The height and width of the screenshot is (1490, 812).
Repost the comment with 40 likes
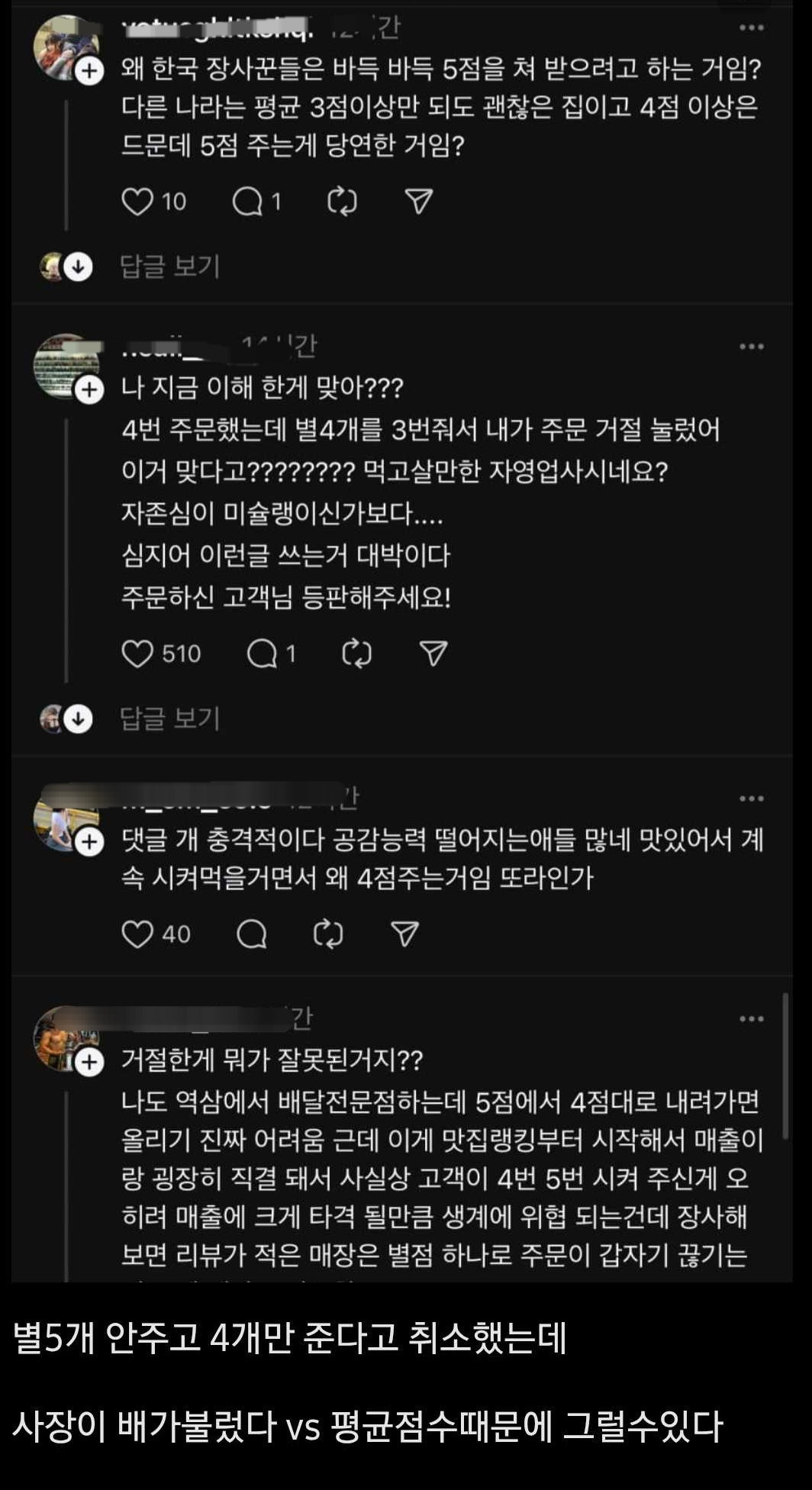click(328, 934)
